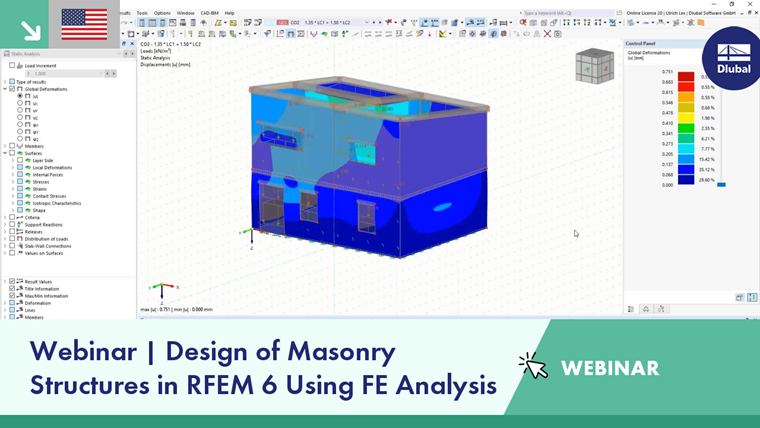This screenshot has height=428, width=760.
Task: Click the printer toolbar icon
Action: [x=183, y=22]
